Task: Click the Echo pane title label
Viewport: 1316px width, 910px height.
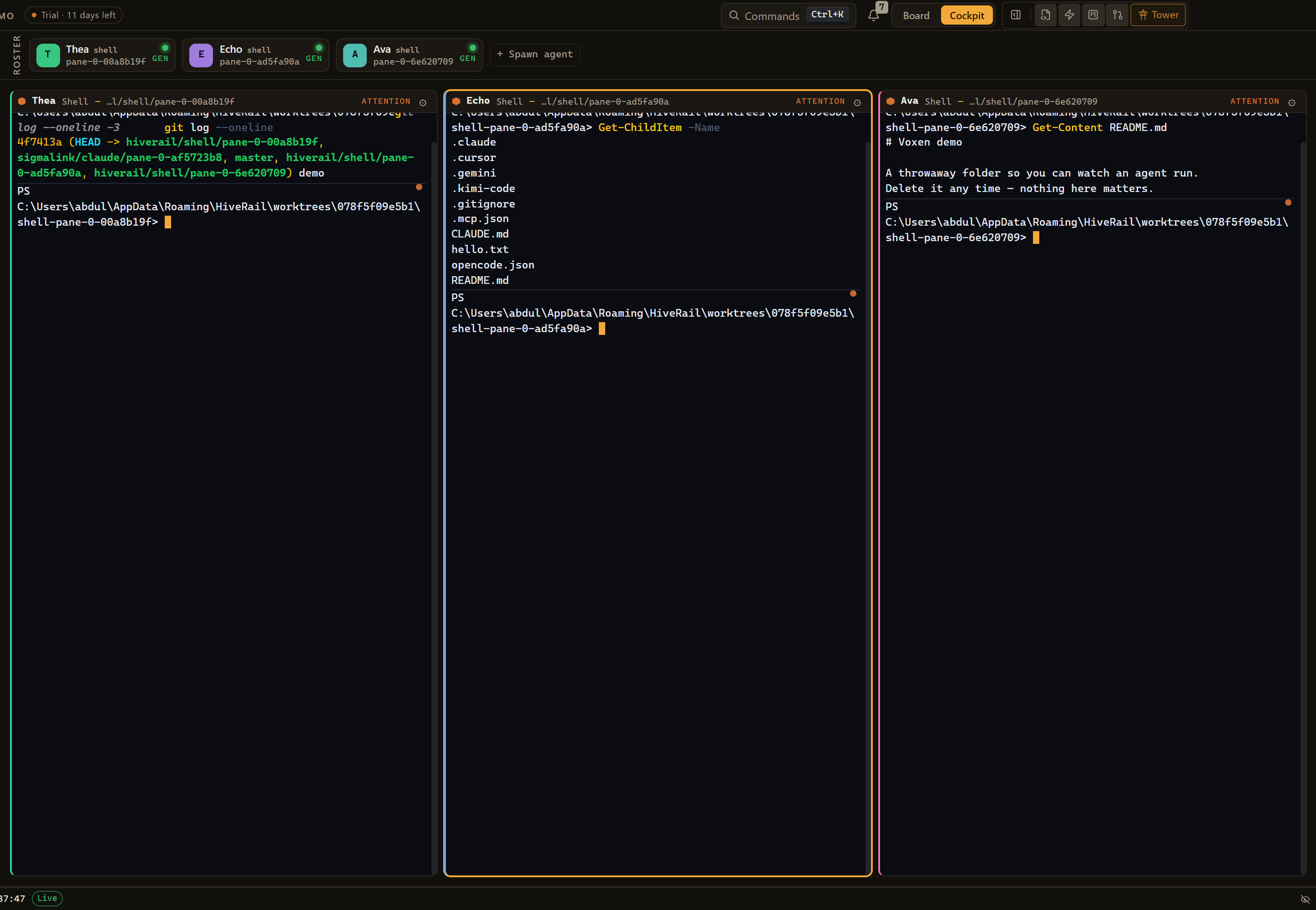Action: click(x=478, y=101)
